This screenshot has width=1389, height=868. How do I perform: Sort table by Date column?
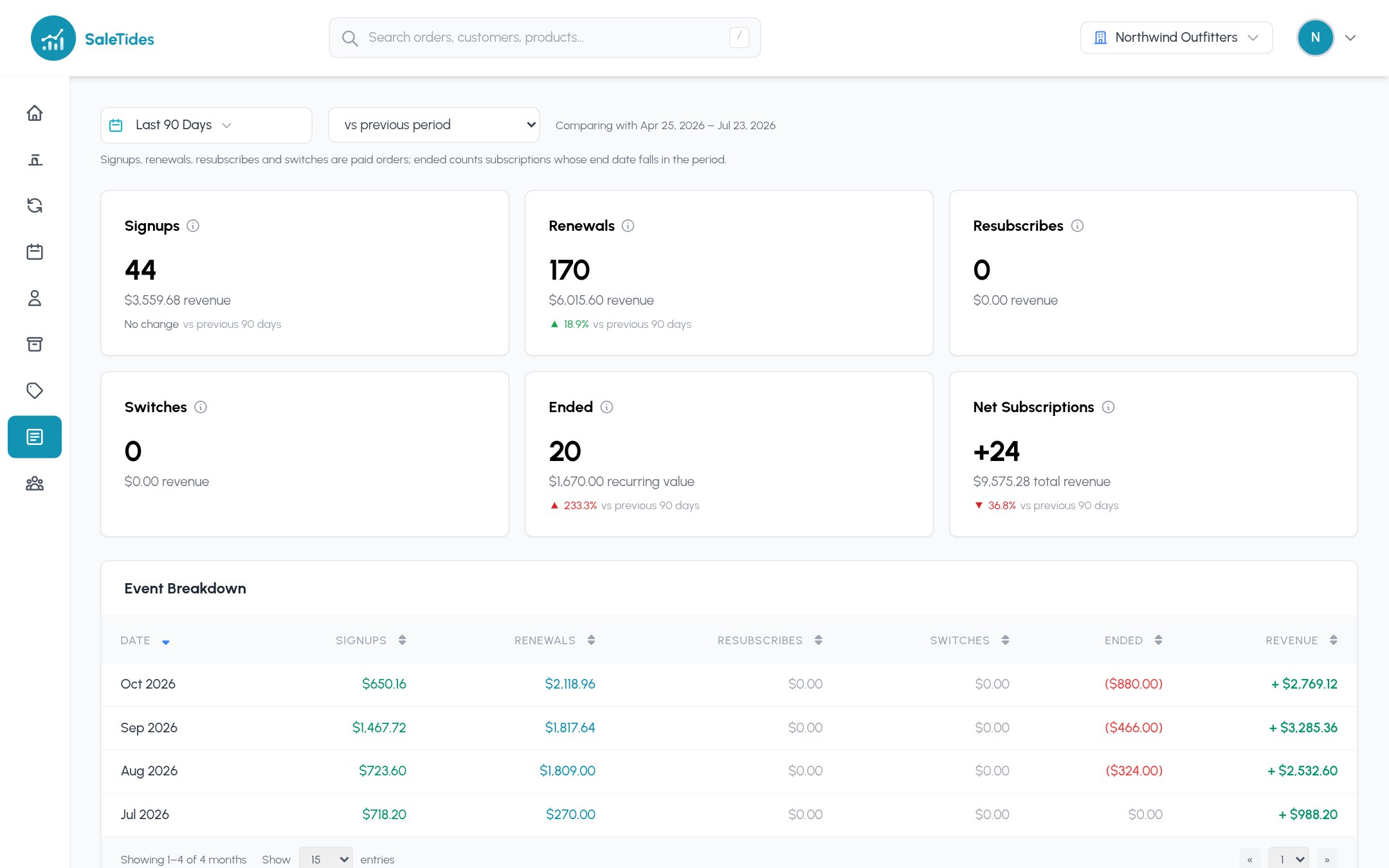coord(145,640)
